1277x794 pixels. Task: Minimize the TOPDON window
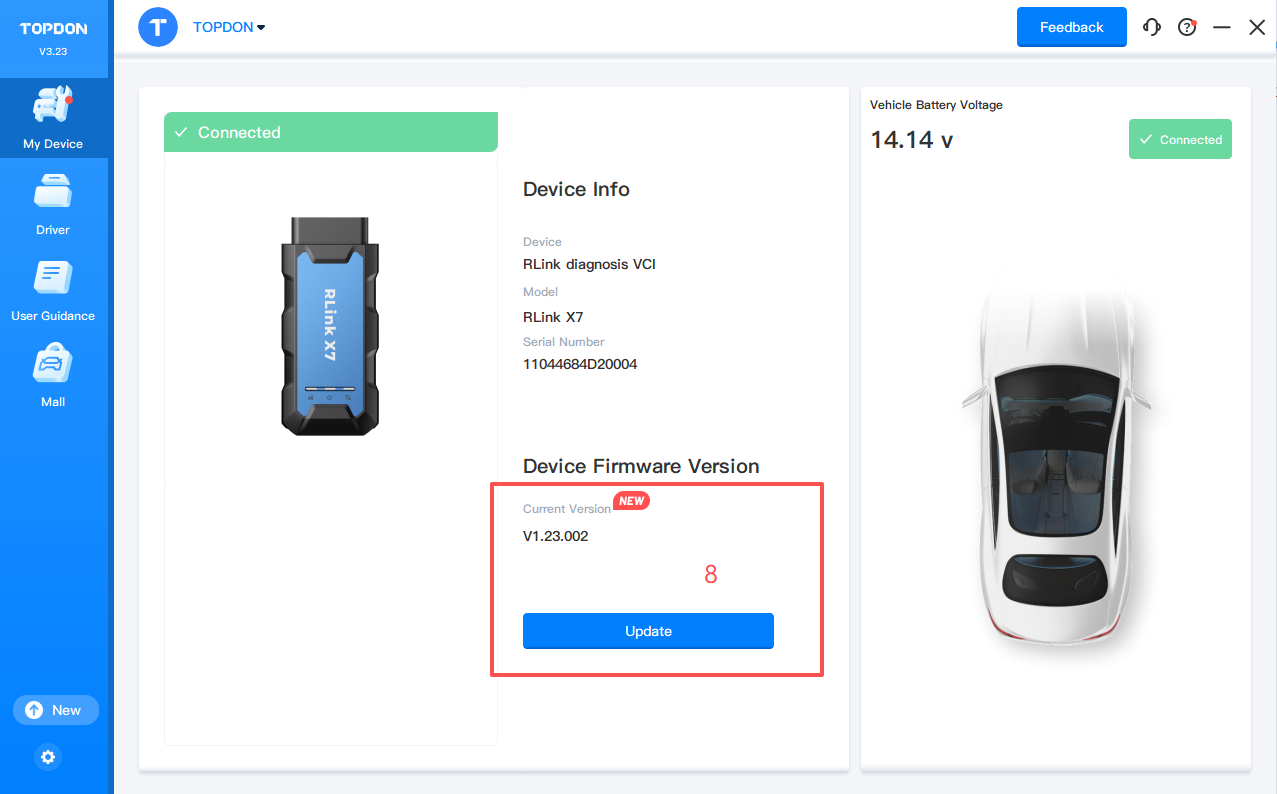coord(1221,28)
